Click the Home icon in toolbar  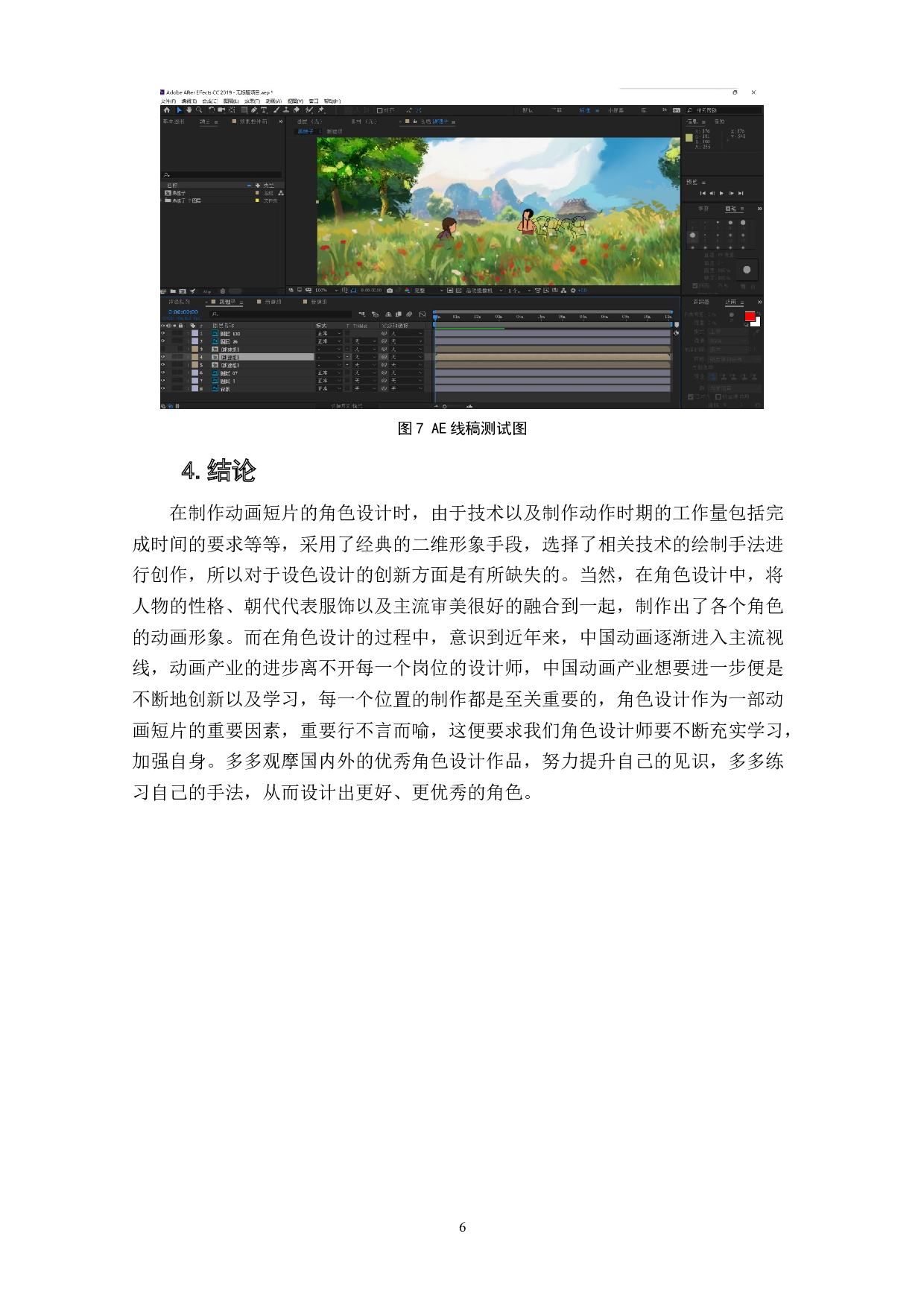(167, 110)
